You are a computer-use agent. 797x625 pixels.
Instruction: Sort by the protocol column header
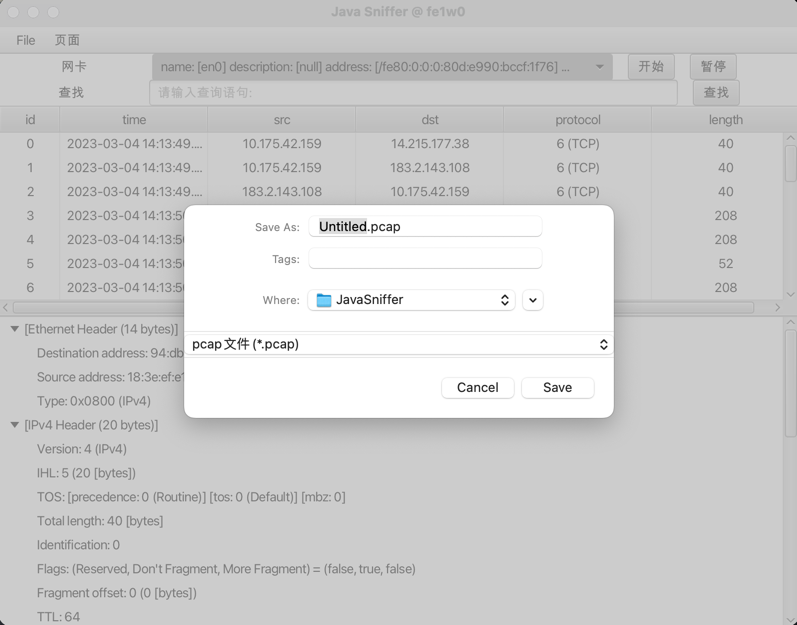point(577,120)
